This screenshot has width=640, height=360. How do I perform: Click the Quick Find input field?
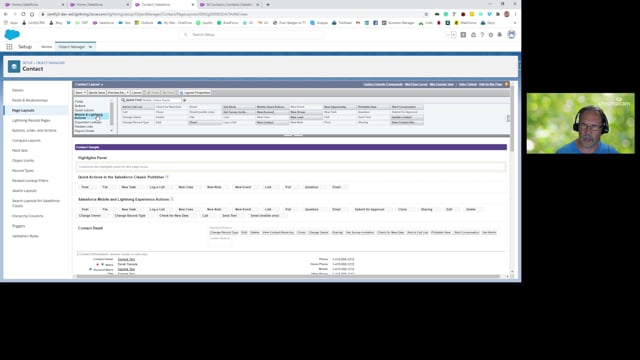(161, 100)
